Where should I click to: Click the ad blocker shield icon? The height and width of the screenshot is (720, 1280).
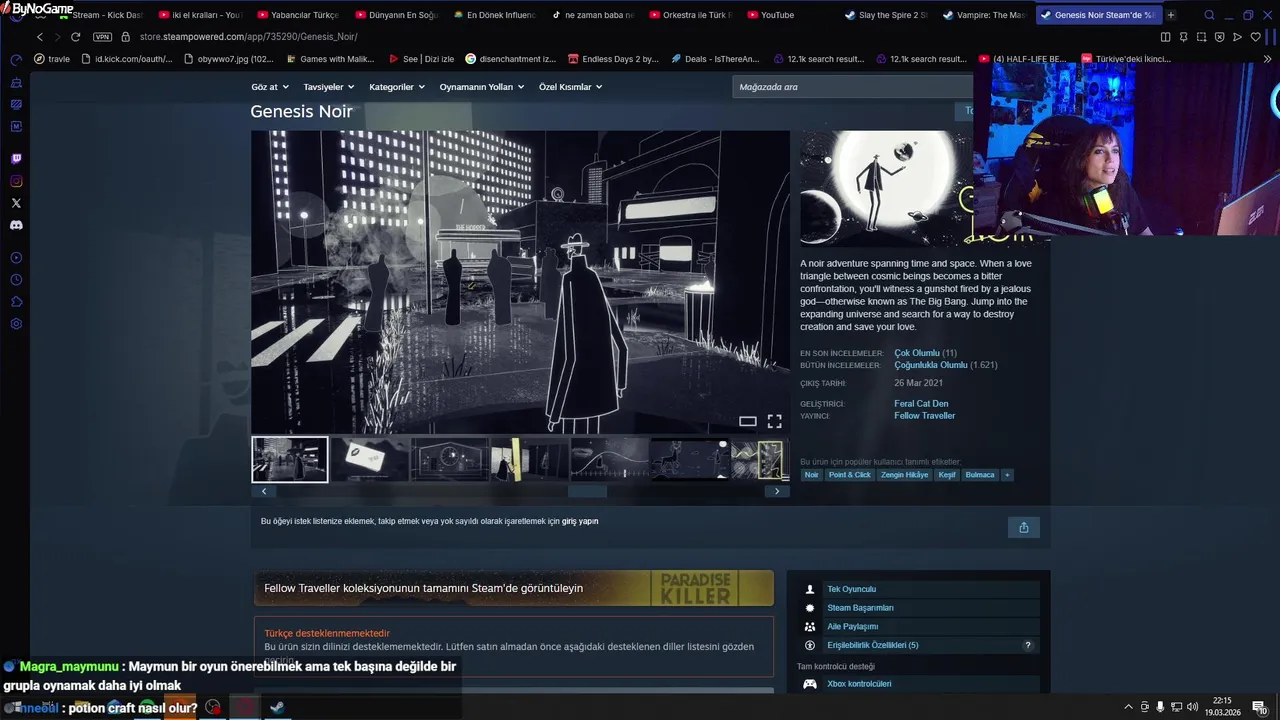1219,37
